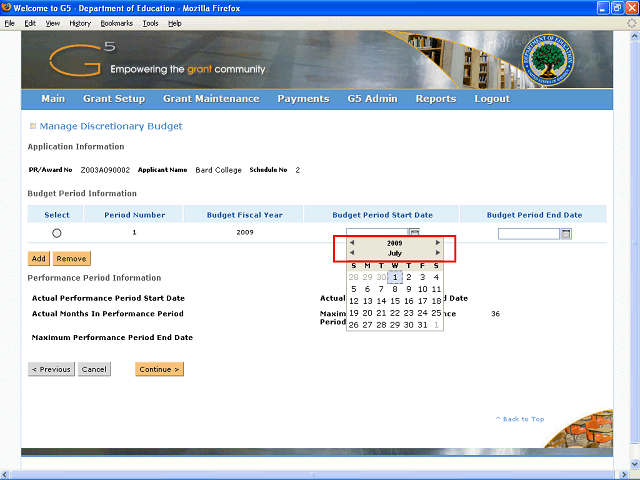
Task: Click scroll up arrow of vertical scrollbar
Action: click(634, 36)
